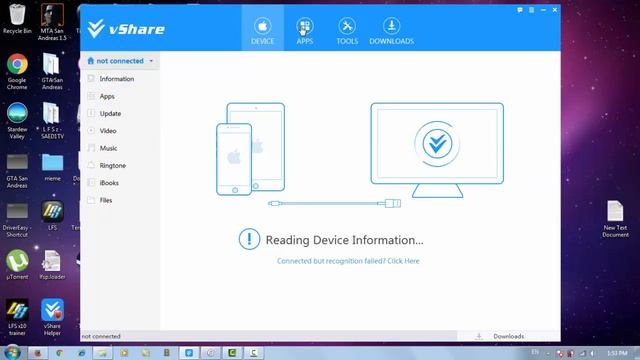Image resolution: width=640 pixels, height=360 pixels.
Task: Open the Files sidebar section
Action: 106,200
